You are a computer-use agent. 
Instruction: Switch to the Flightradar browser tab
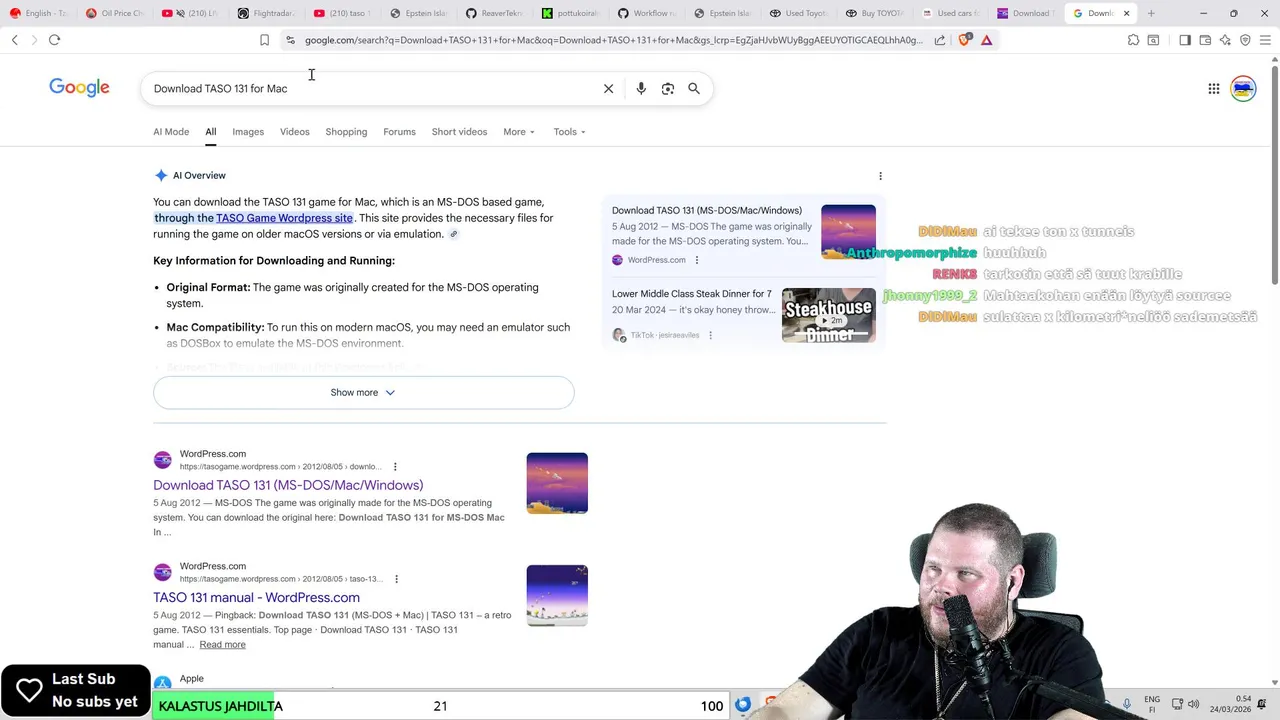pyautogui.click(x=268, y=13)
